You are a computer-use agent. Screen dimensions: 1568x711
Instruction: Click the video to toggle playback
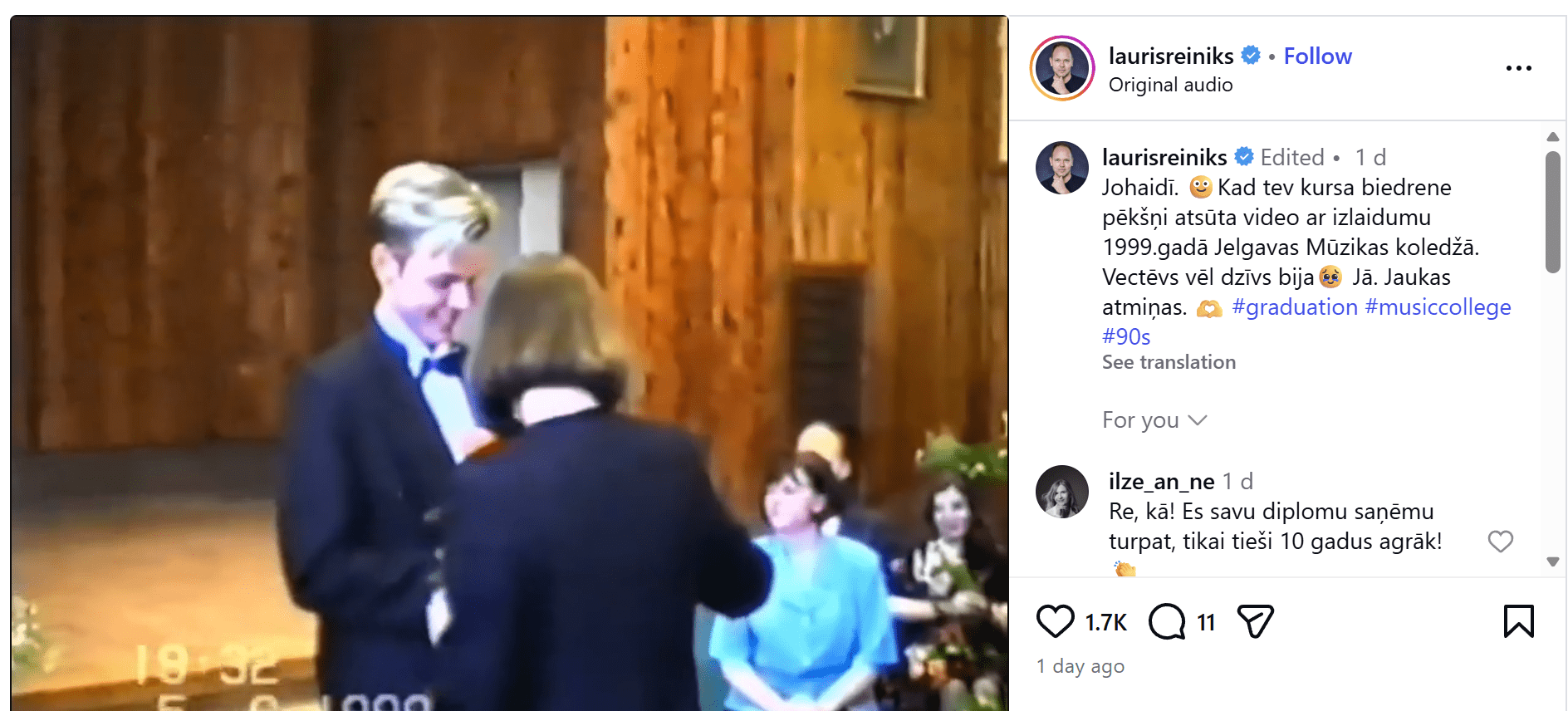pos(509,363)
